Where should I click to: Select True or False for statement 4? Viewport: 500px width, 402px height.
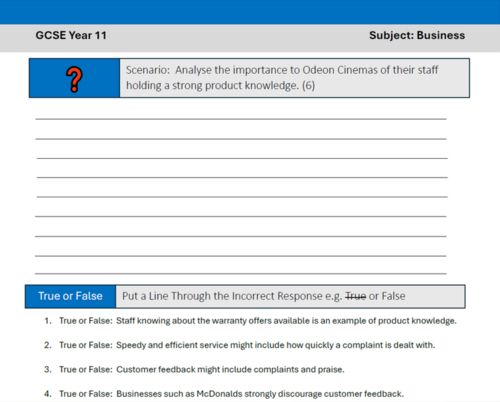click(86, 394)
